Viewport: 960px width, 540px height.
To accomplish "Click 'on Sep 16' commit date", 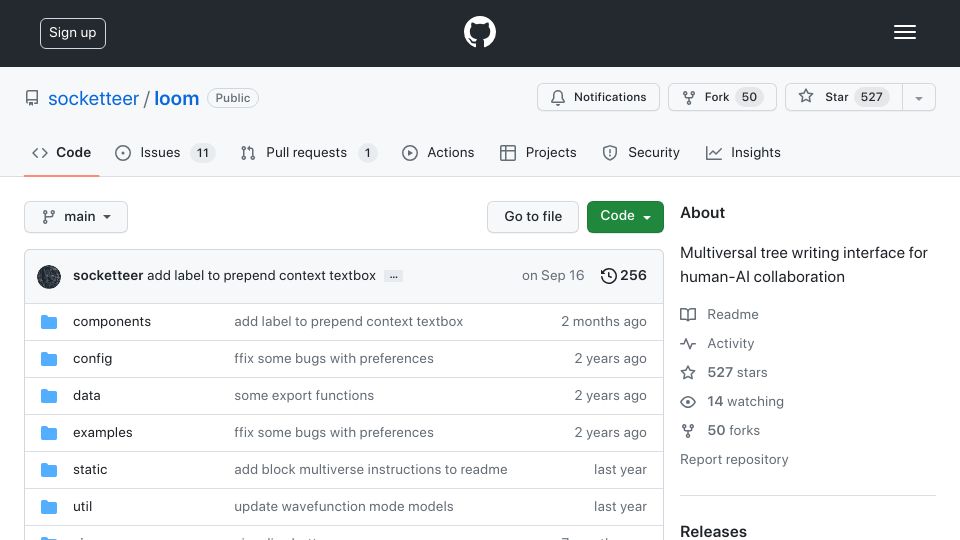I will point(553,276).
